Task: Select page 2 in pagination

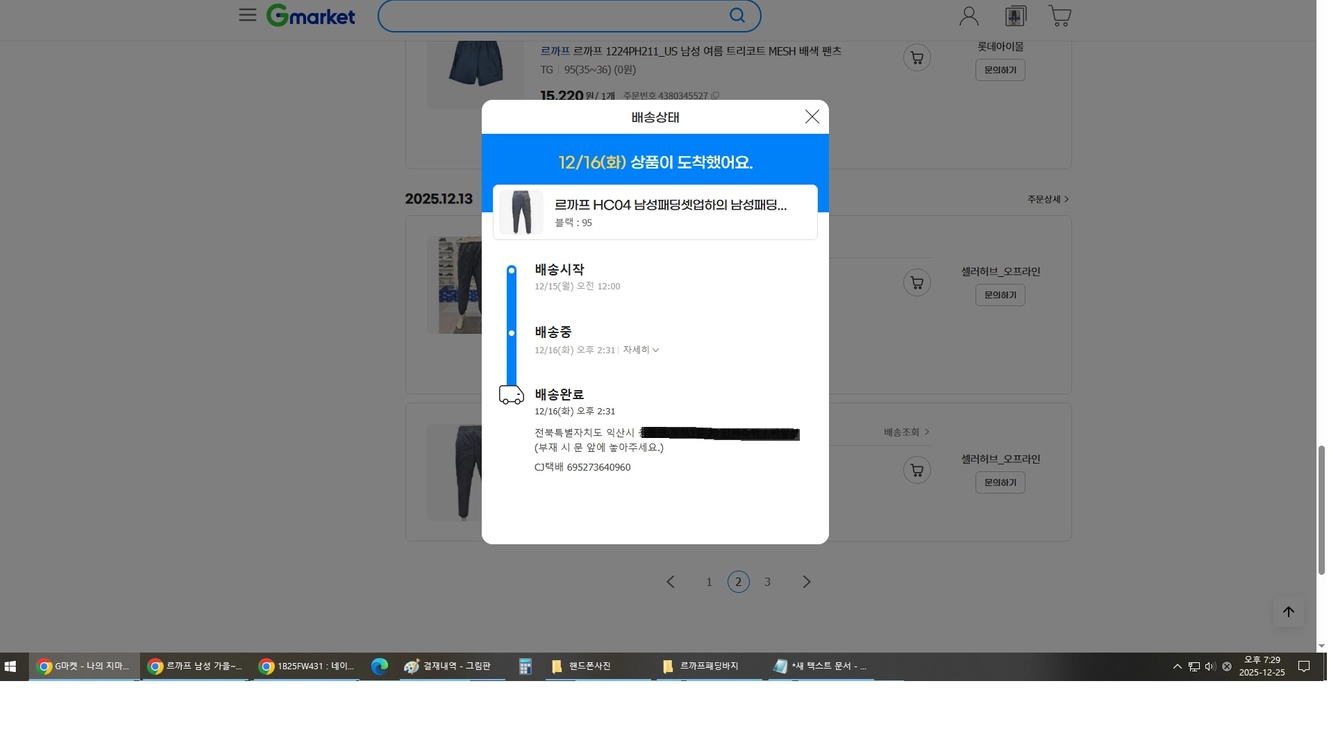Action: pos(738,582)
